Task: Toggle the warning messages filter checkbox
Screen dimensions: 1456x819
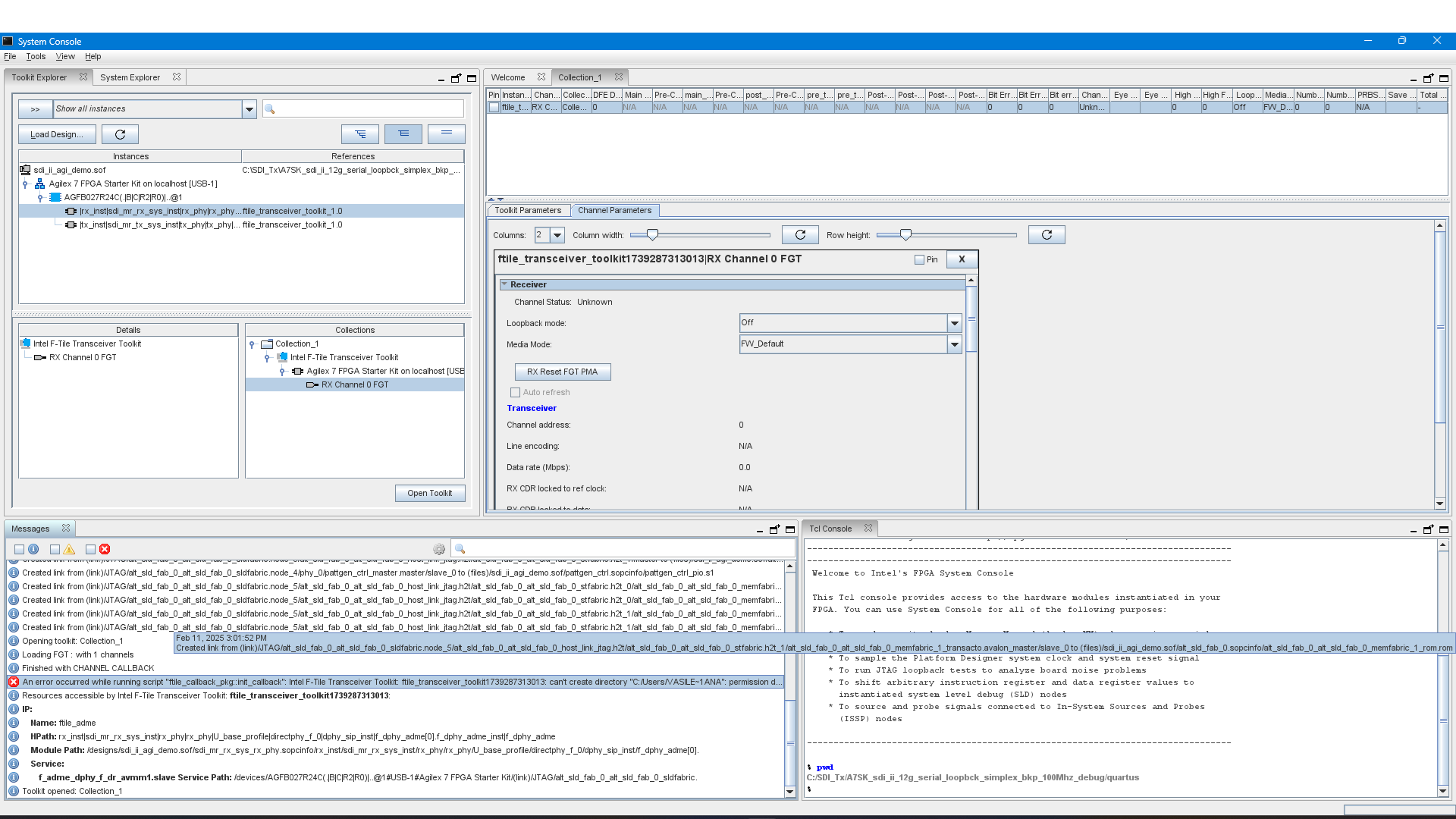Action: (55, 549)
